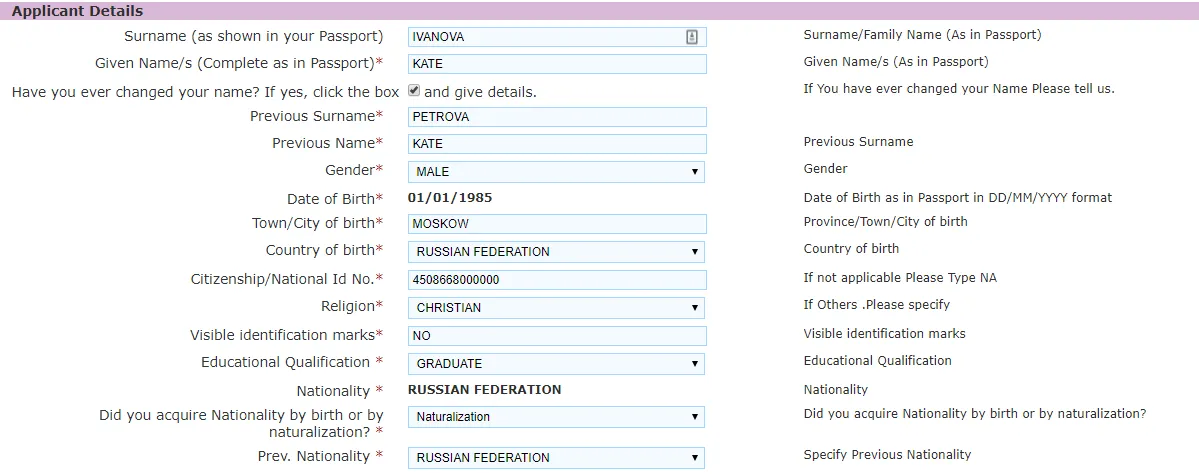The image size is (1199, 476).
Task: Uncheck the changed your name checkbox
Action: tap(413, 90)
